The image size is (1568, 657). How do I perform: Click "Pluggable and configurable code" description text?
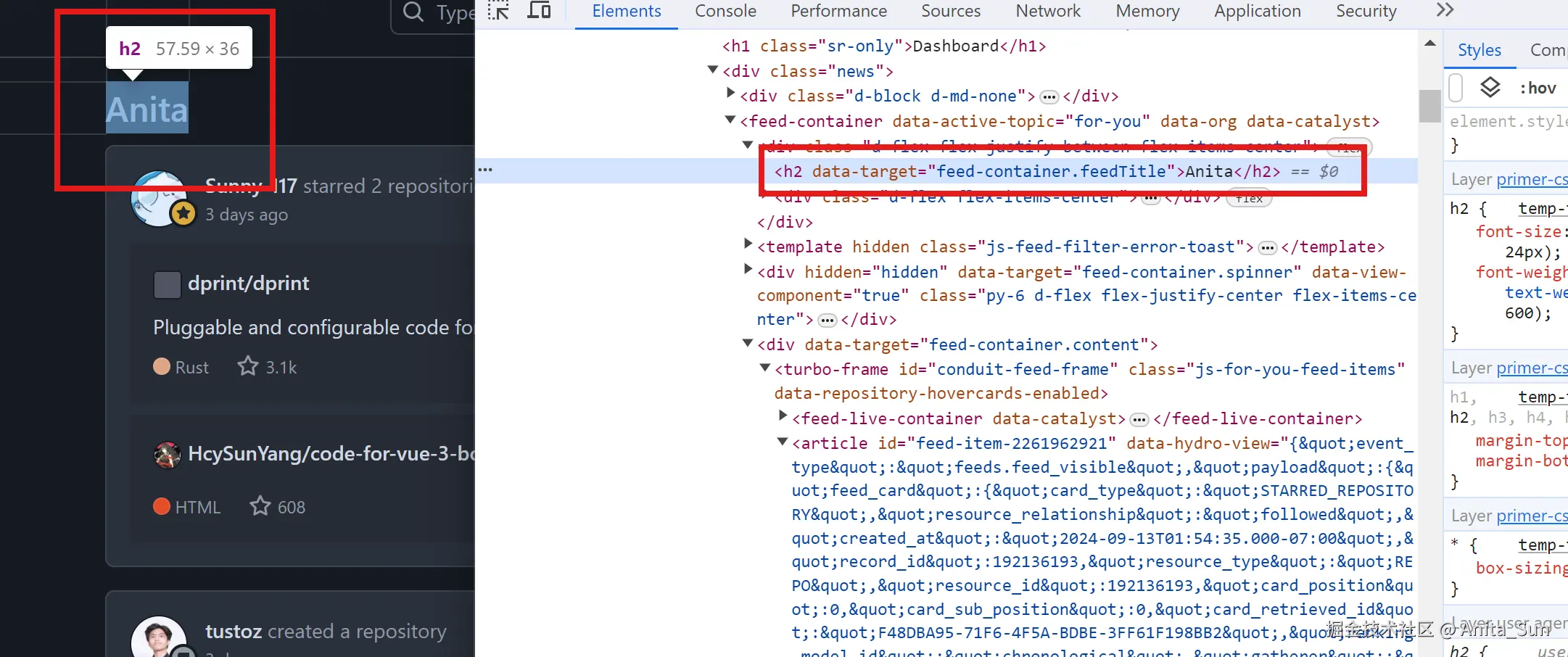313,328
